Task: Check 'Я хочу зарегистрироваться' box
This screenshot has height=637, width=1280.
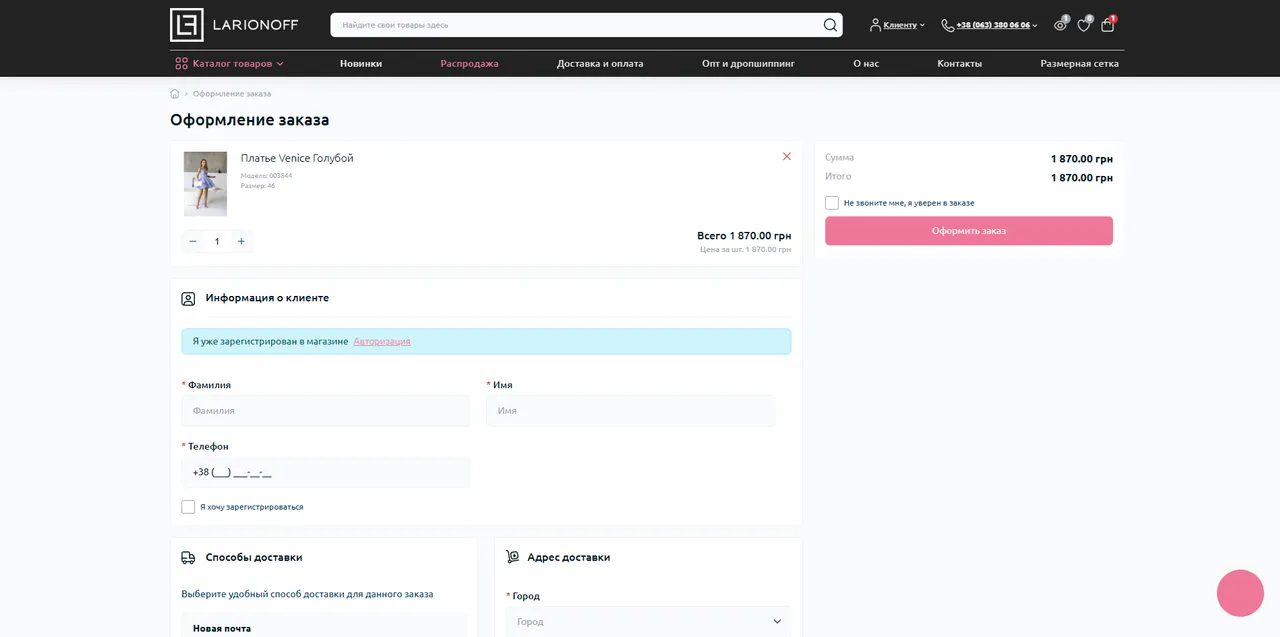Action: click(x=188, y=507)
